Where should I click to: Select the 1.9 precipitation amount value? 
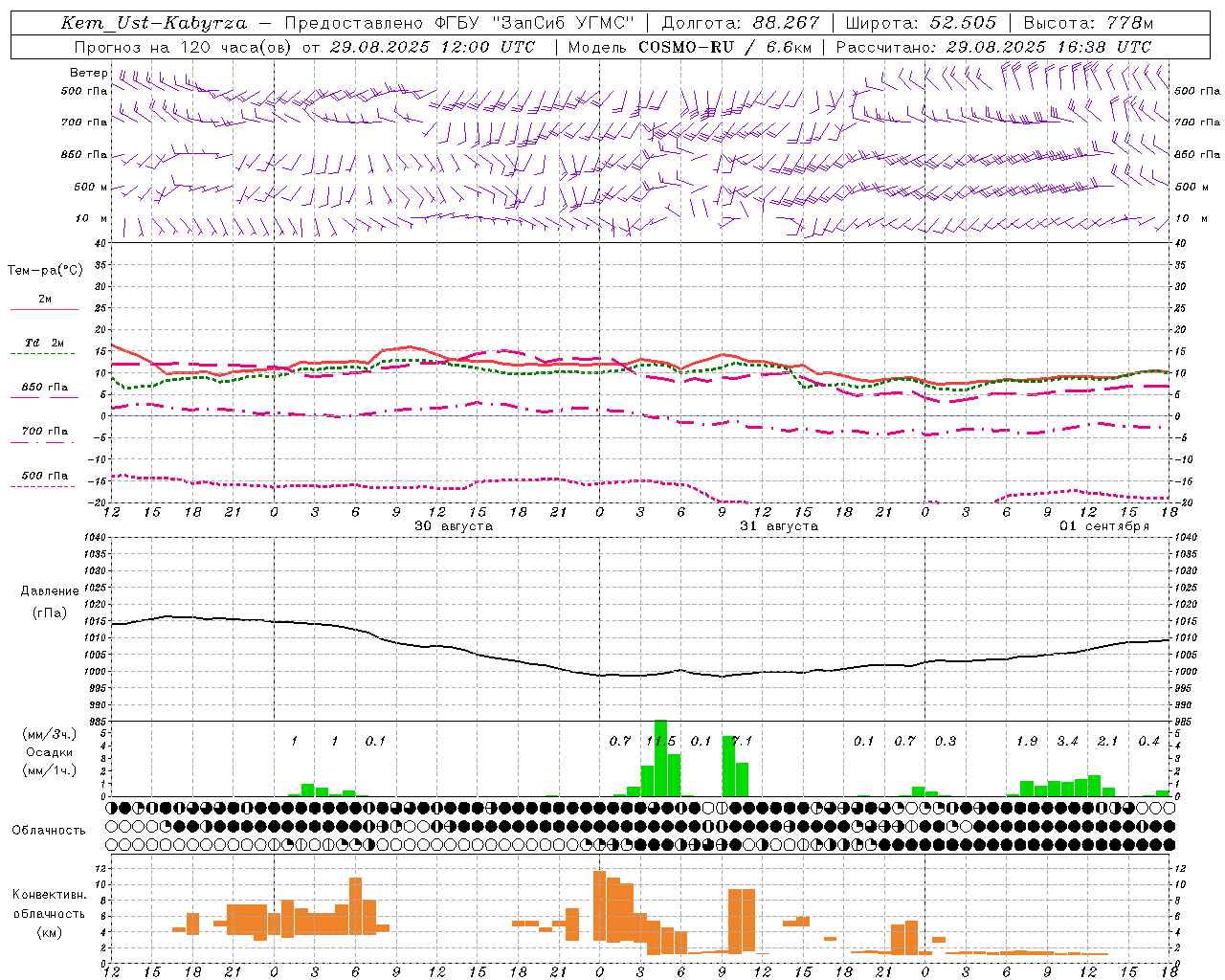[x=1027, y=742]
